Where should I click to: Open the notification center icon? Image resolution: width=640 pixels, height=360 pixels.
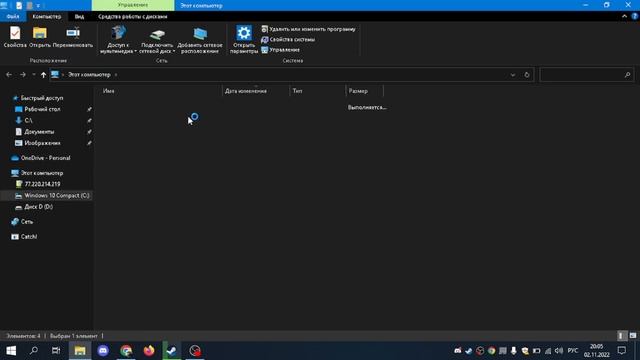622,351
